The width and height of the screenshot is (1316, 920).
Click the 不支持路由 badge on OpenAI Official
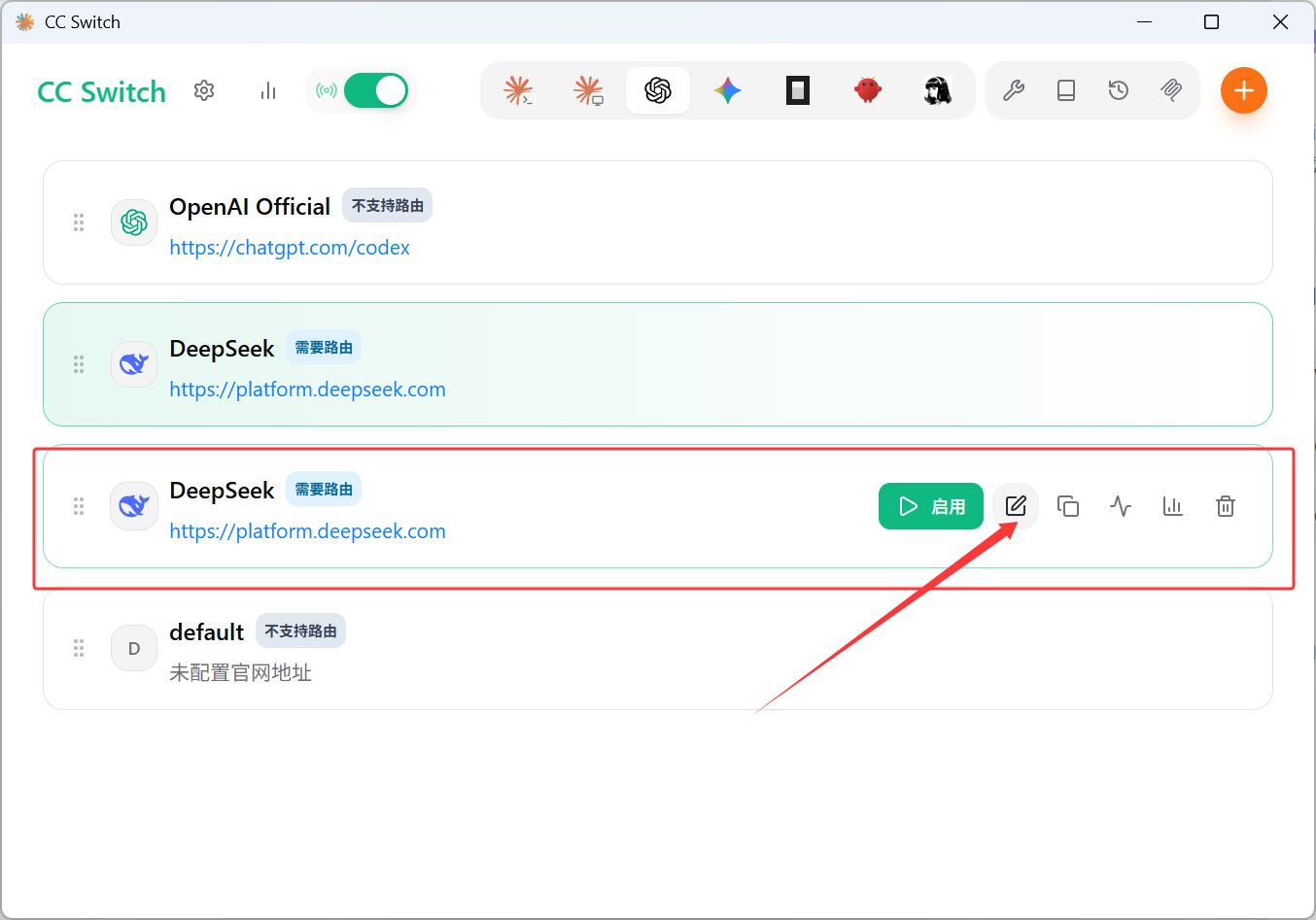coord(388,206)
